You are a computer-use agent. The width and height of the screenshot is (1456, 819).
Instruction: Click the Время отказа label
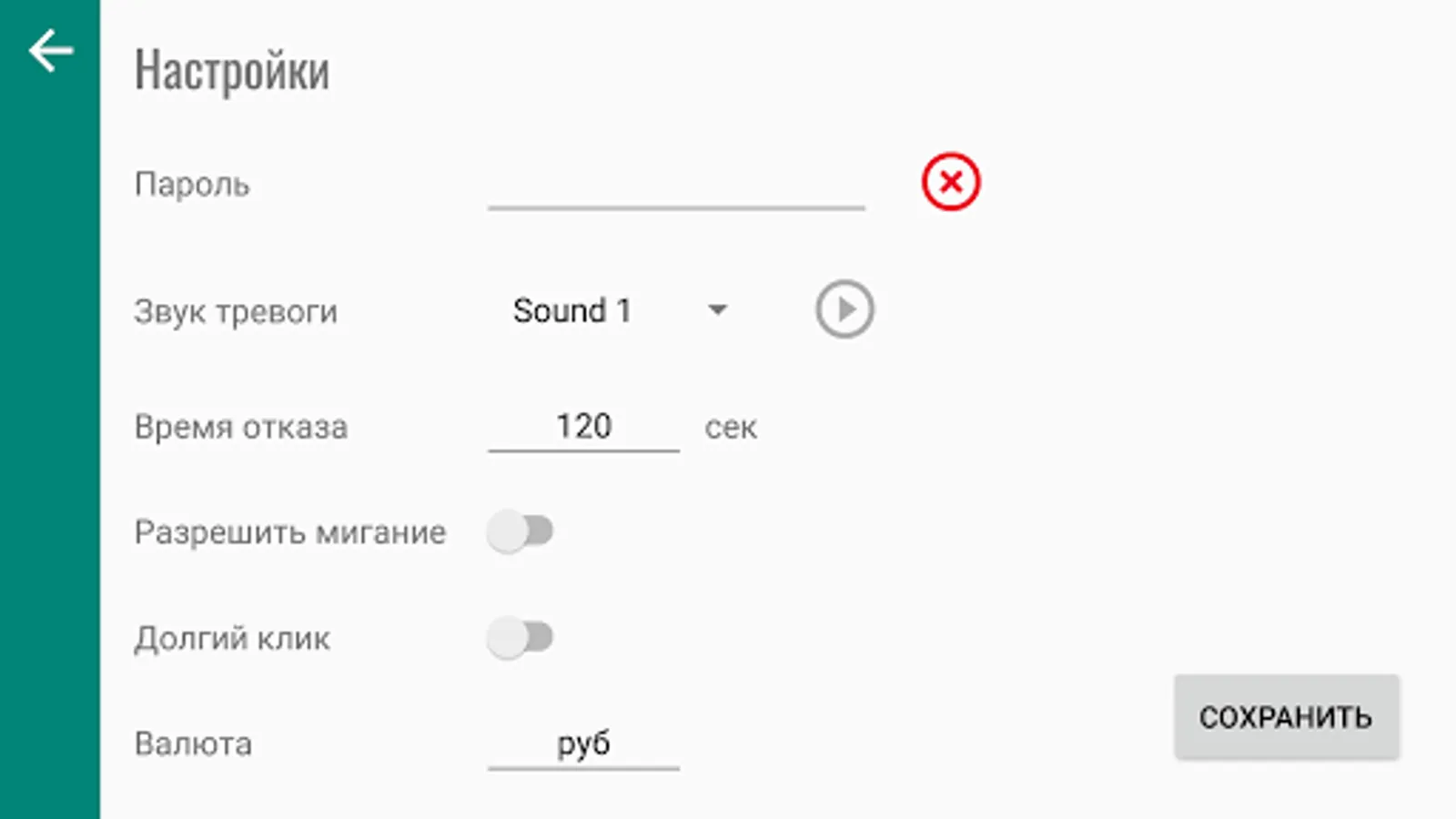coord(241,427)
